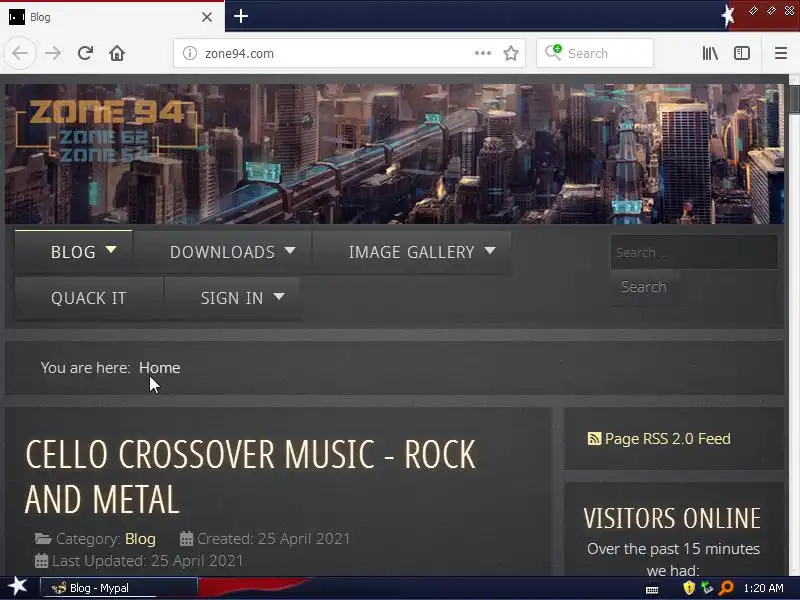Image resolution: width=800 pixels, height=600 pixels.
Task: Click the RSS feed orange icon
Action: pos(594,439)
